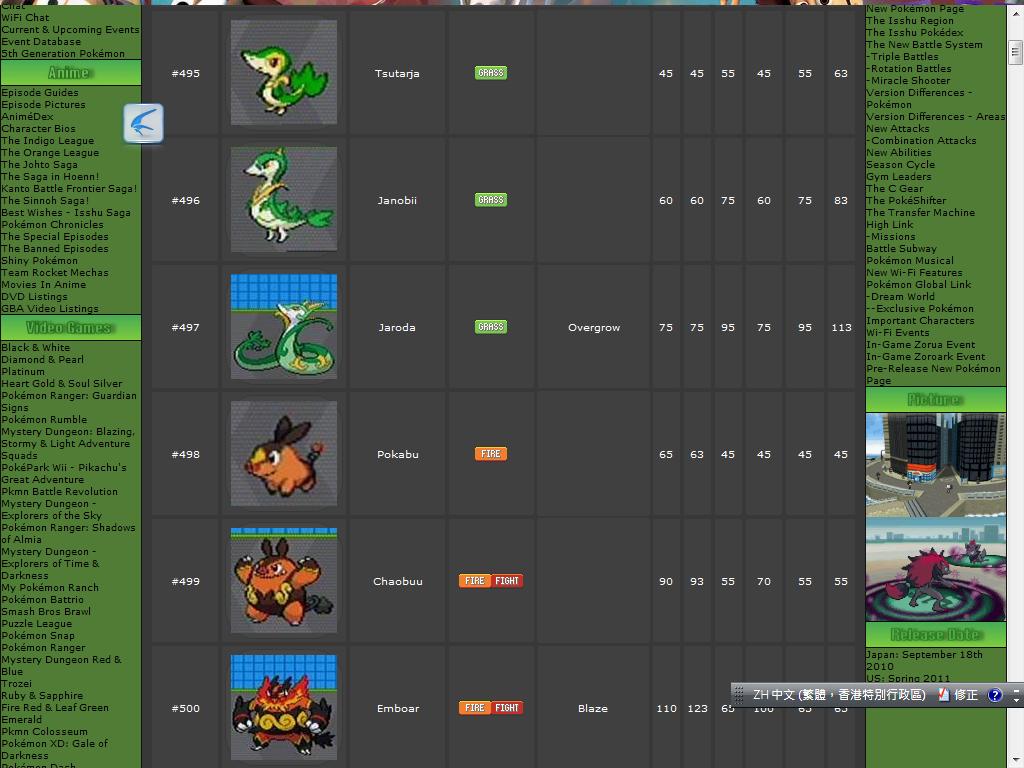Viewport: 1024px width, 768px height.
Task: Open the Gym Leaders link
Action: (899, 177)
